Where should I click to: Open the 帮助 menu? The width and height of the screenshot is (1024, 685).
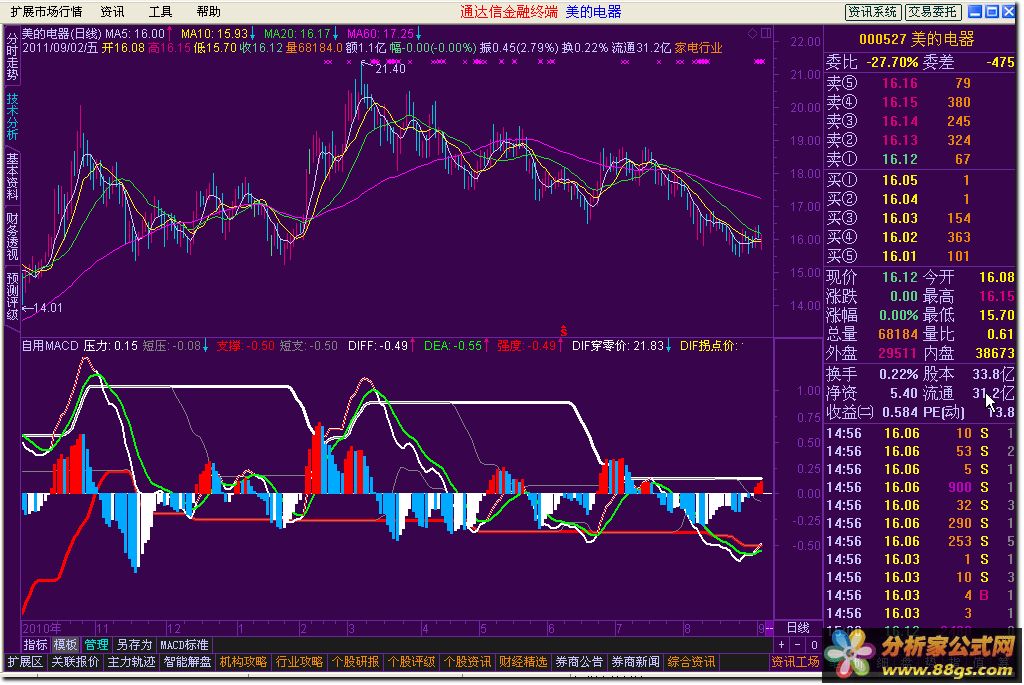coord(208,11)
